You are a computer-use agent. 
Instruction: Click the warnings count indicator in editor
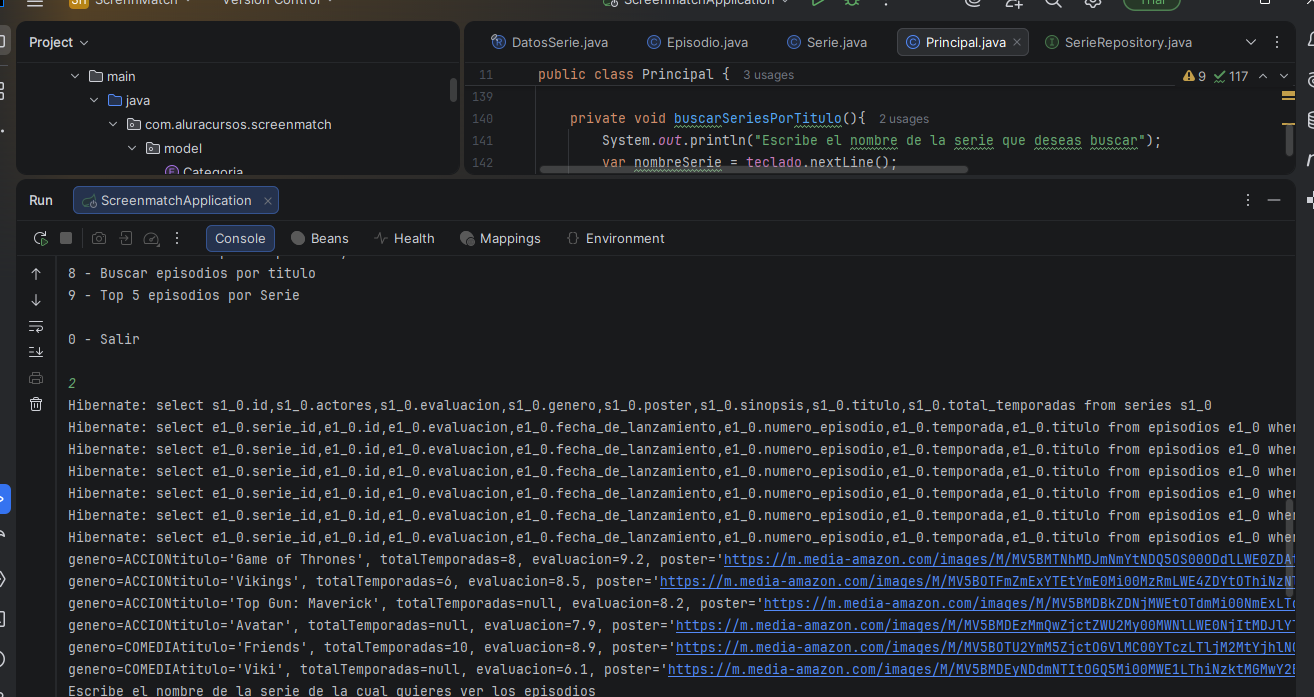tap(1195, 76)
